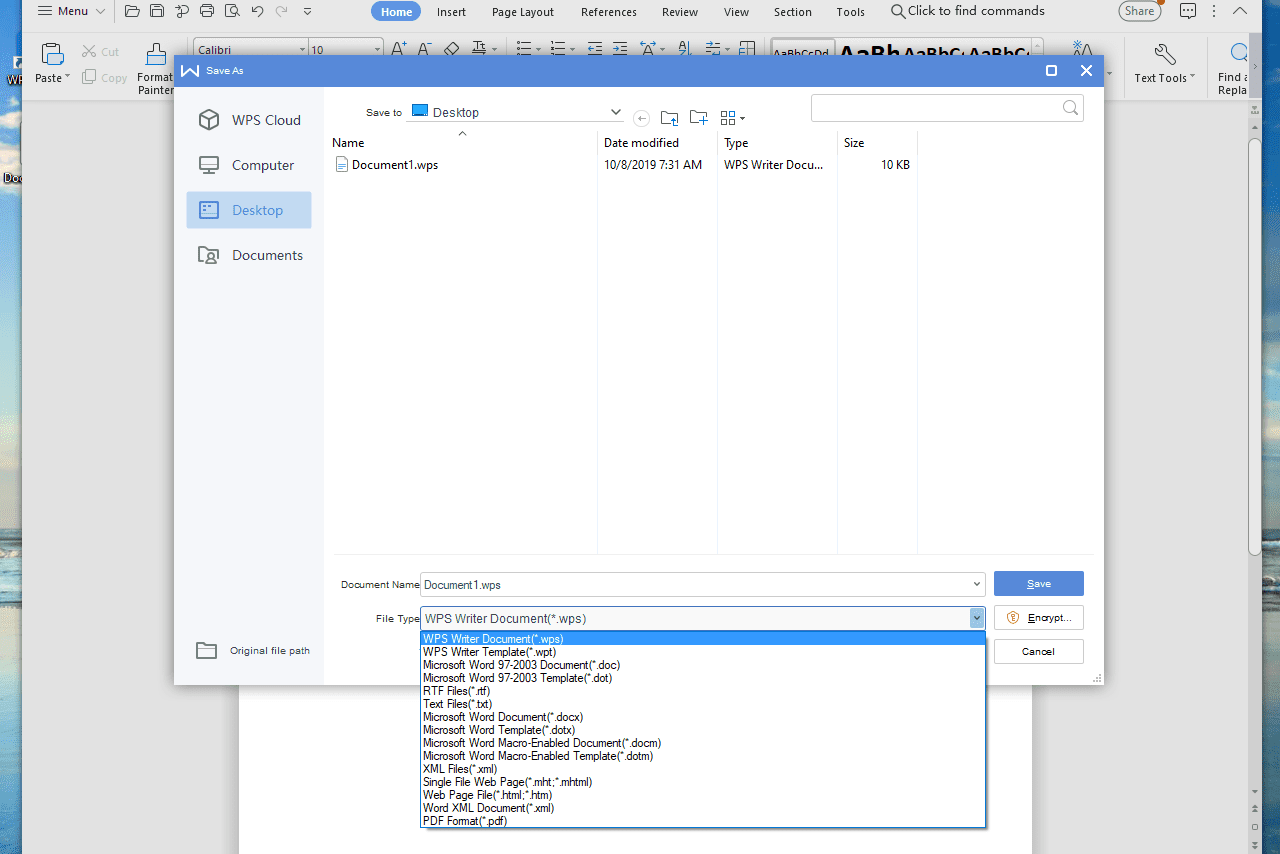Click the Increase Indent icon
The height and width of the screenshot is (854, 1280).
620,49
